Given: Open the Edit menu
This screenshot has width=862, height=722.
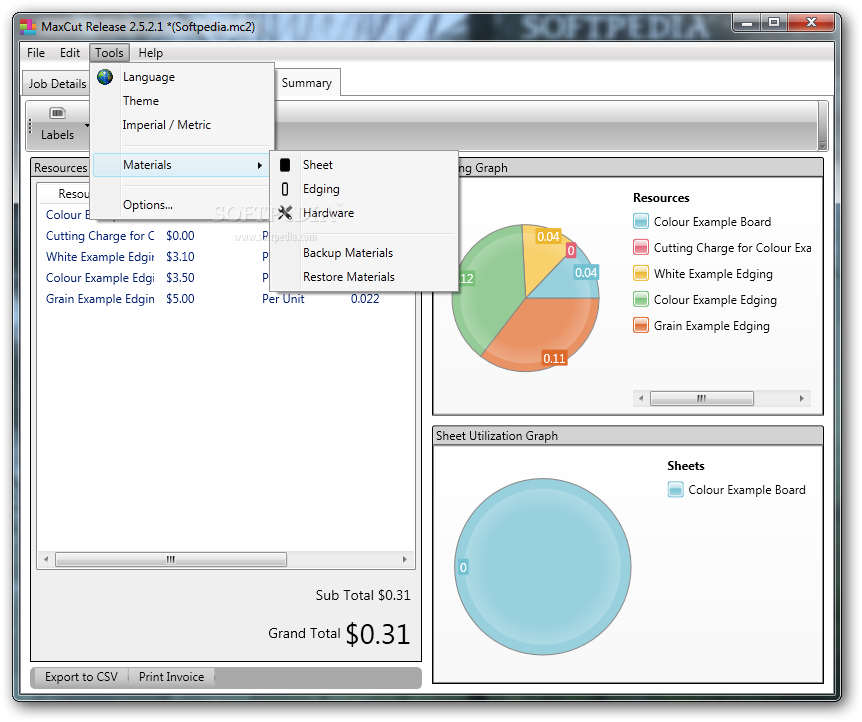Looking at the screenshot, I should pos(70,53).
